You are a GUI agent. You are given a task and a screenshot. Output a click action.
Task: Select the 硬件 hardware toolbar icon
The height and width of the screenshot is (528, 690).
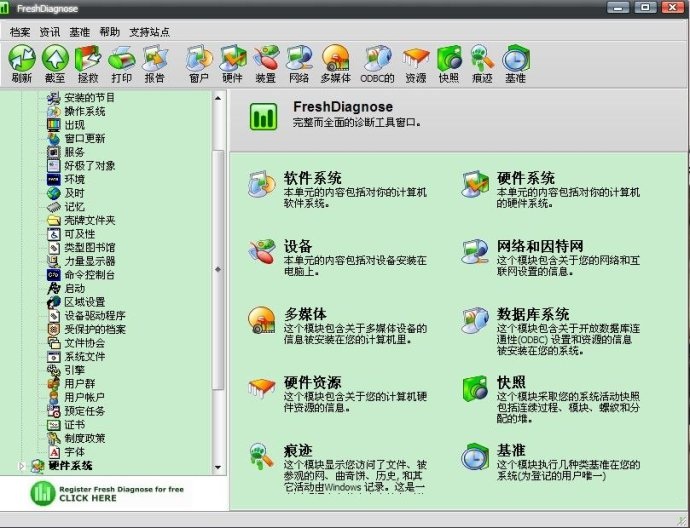coord(232,58)
